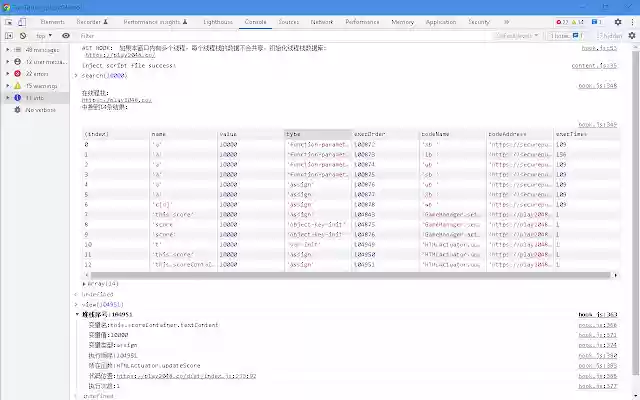
Task: Open the DevTools settings gear icon
Action: tap(618, 22)
